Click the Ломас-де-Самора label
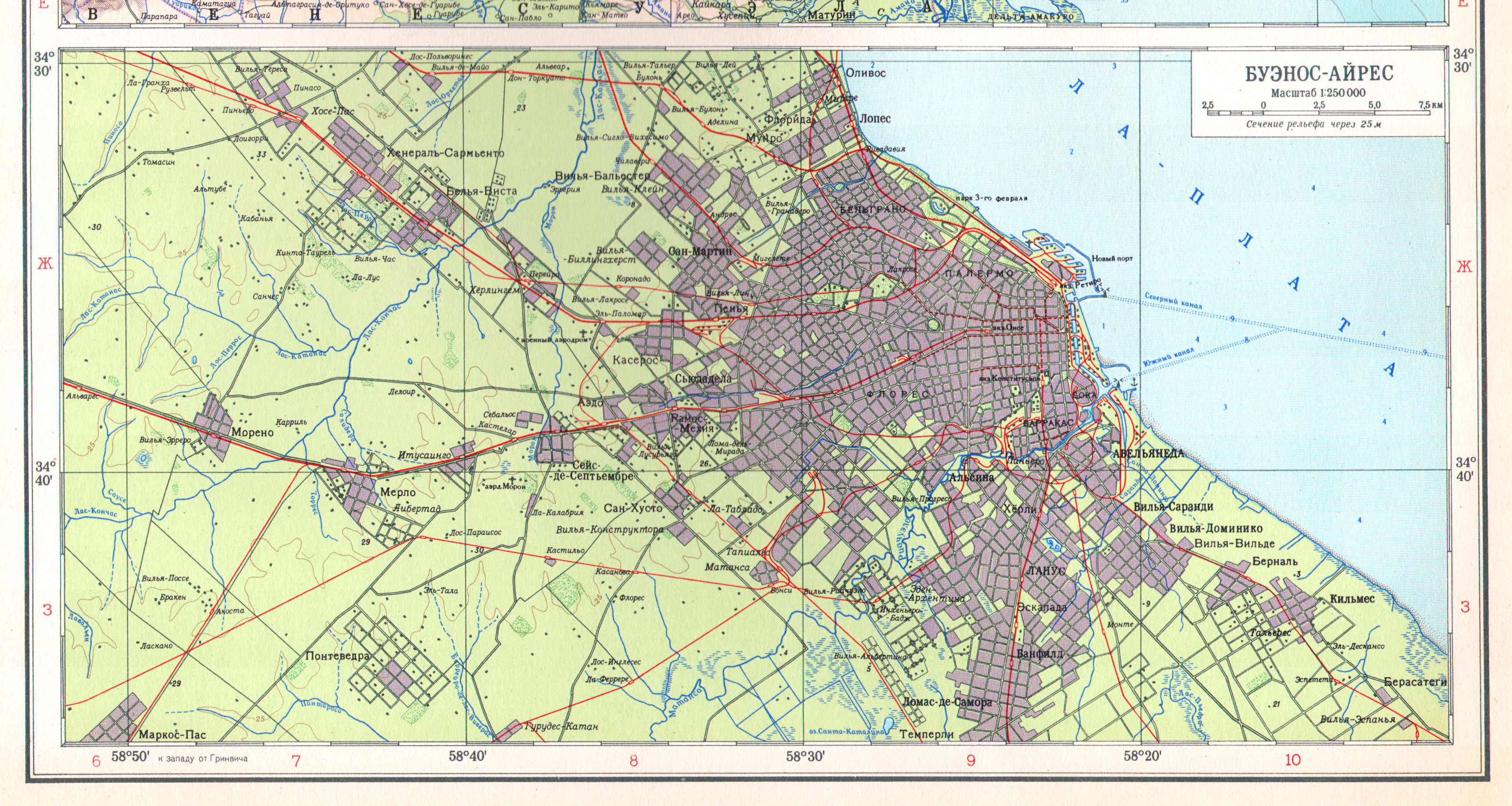This screenshot has width=1512, height=806. click(x=948, y=702)
